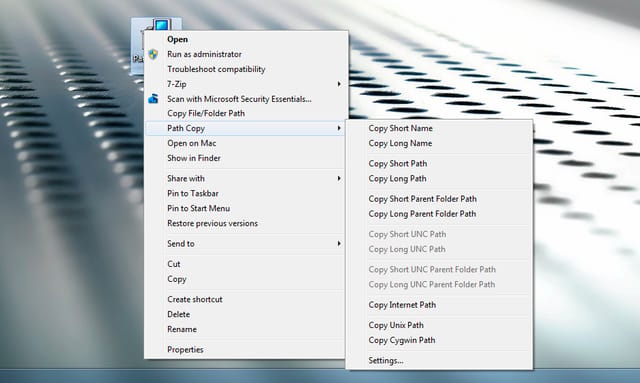Expand the Share with submenu arrow

(x=339, y=178)
